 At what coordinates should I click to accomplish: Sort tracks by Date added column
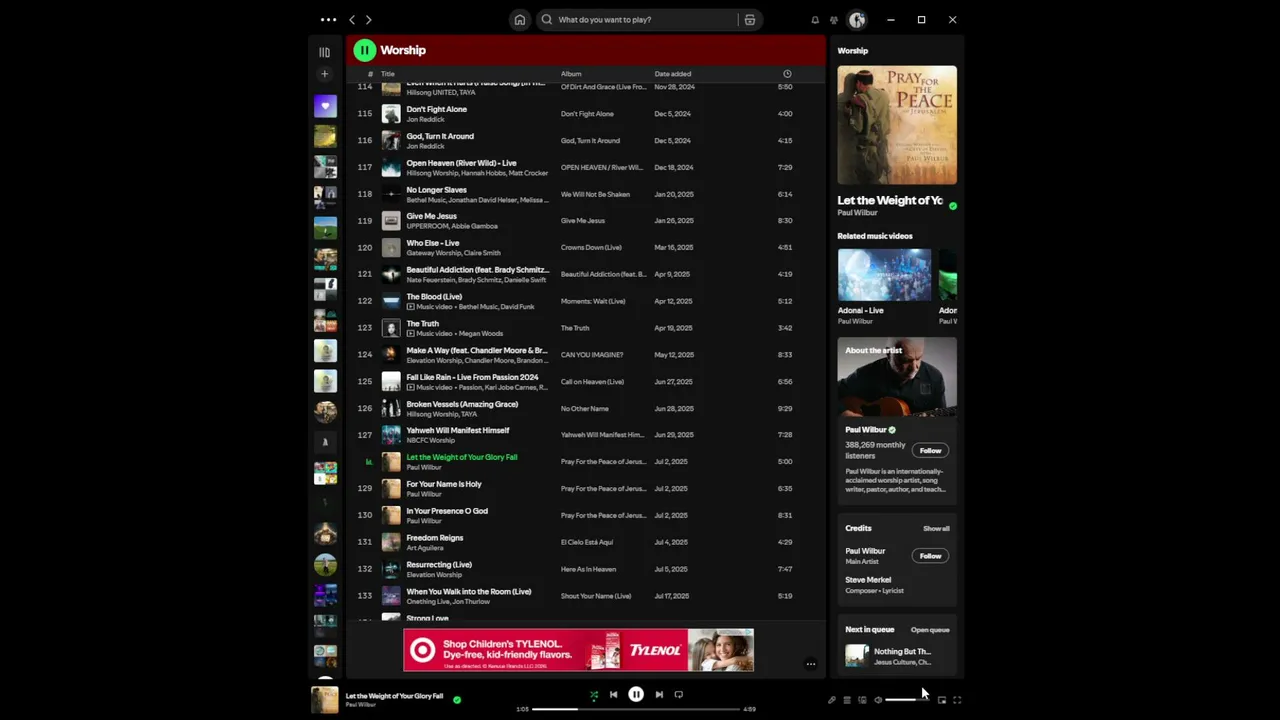coord(672,74)
